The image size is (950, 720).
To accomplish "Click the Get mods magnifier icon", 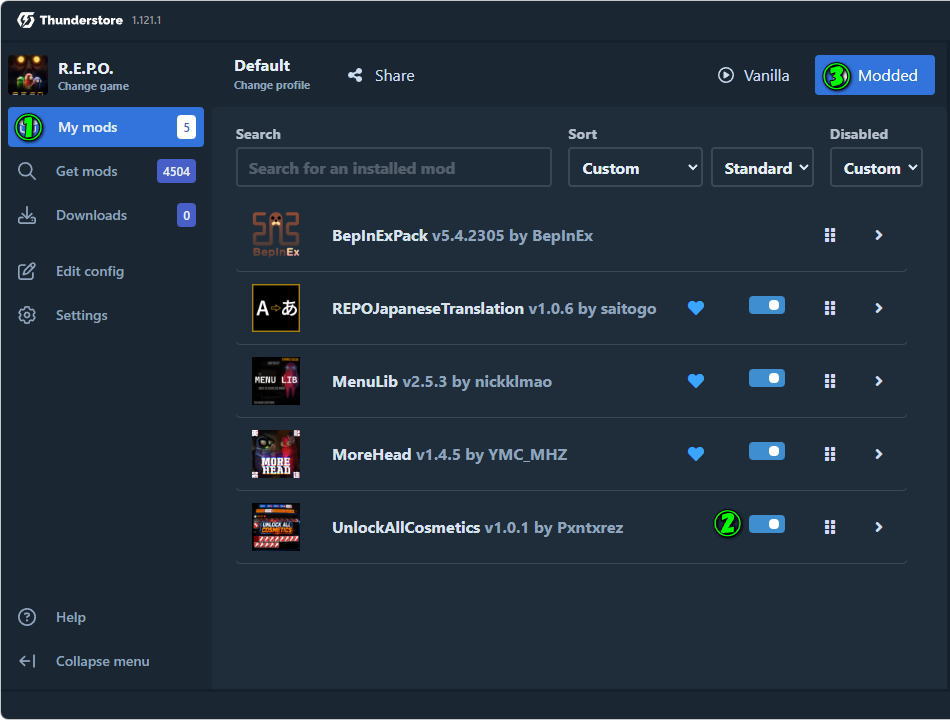I will tap(27, 172).
